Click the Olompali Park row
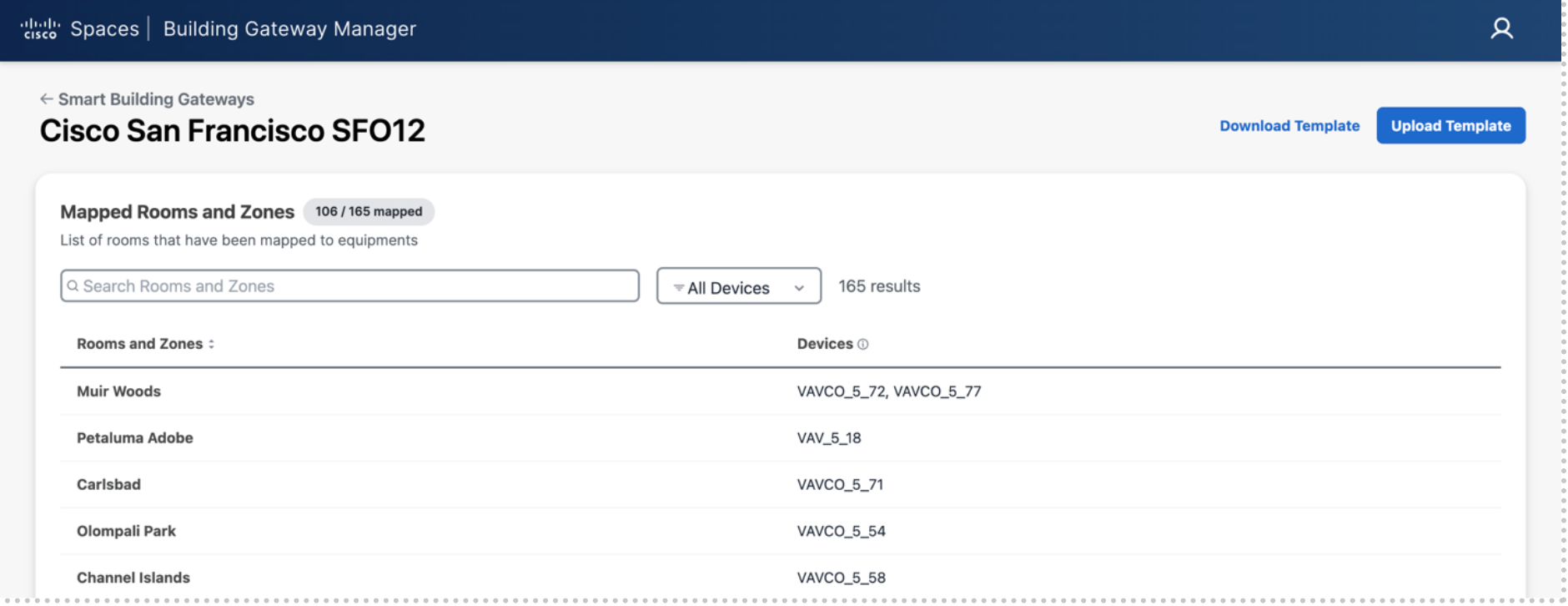This screenshot has height=606, width=1568. (x=126, y=532)
